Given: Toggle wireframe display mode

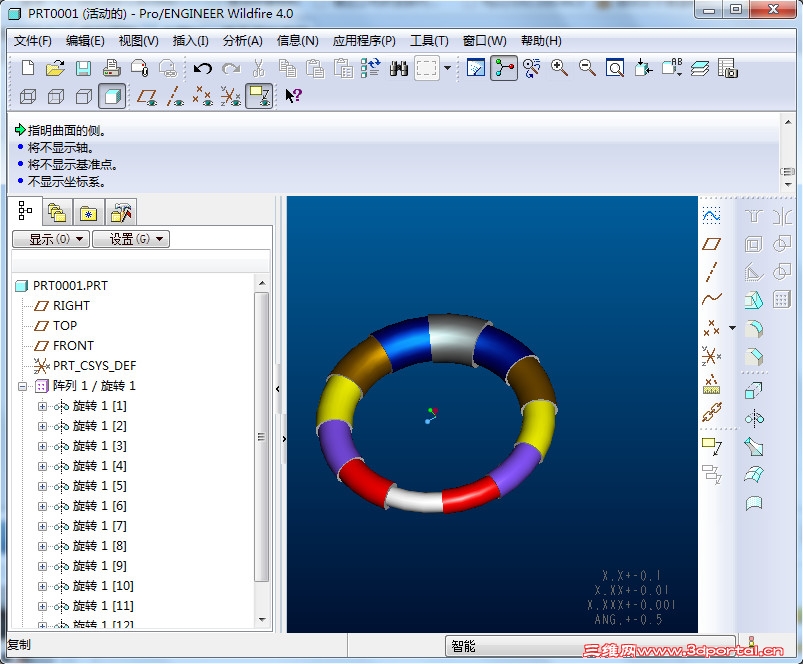Looking at the screenshot, I should 28,96.
